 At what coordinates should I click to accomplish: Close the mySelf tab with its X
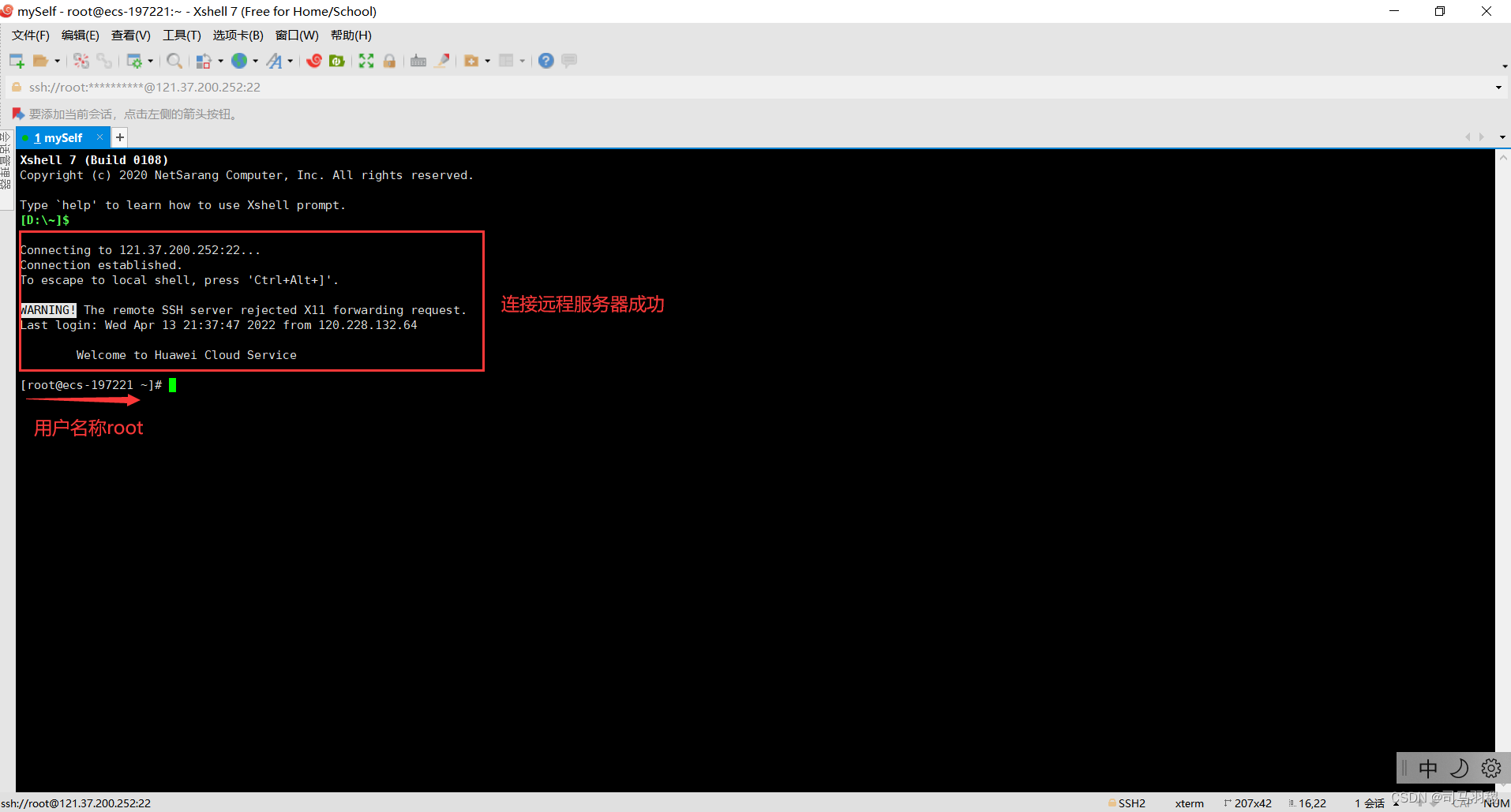pos(100,137)
